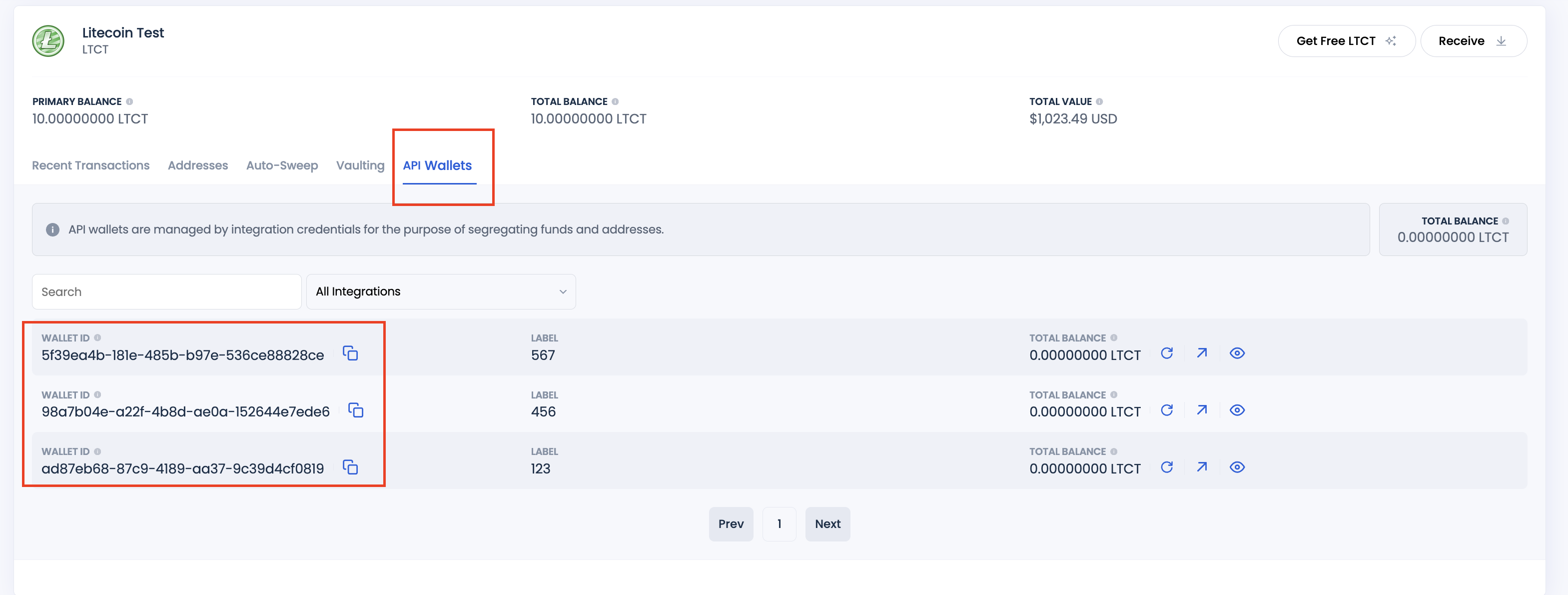Copy wallet ID 98a7b04e-a22f-4b8d-ae0a-152644e7ede6
The image size is (1568, 595).
[355, 410]
